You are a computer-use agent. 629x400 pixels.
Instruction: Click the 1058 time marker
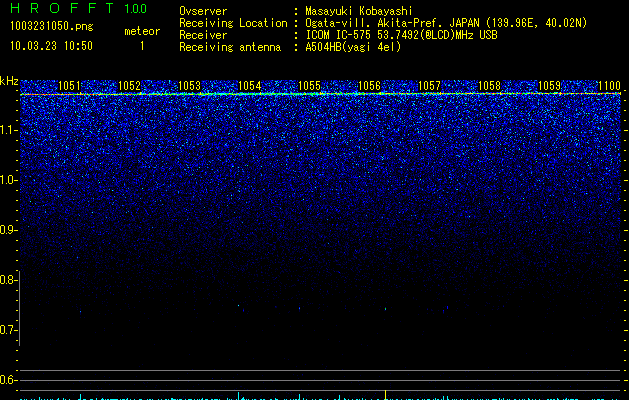pyautogui.click(x=489, y=86)
